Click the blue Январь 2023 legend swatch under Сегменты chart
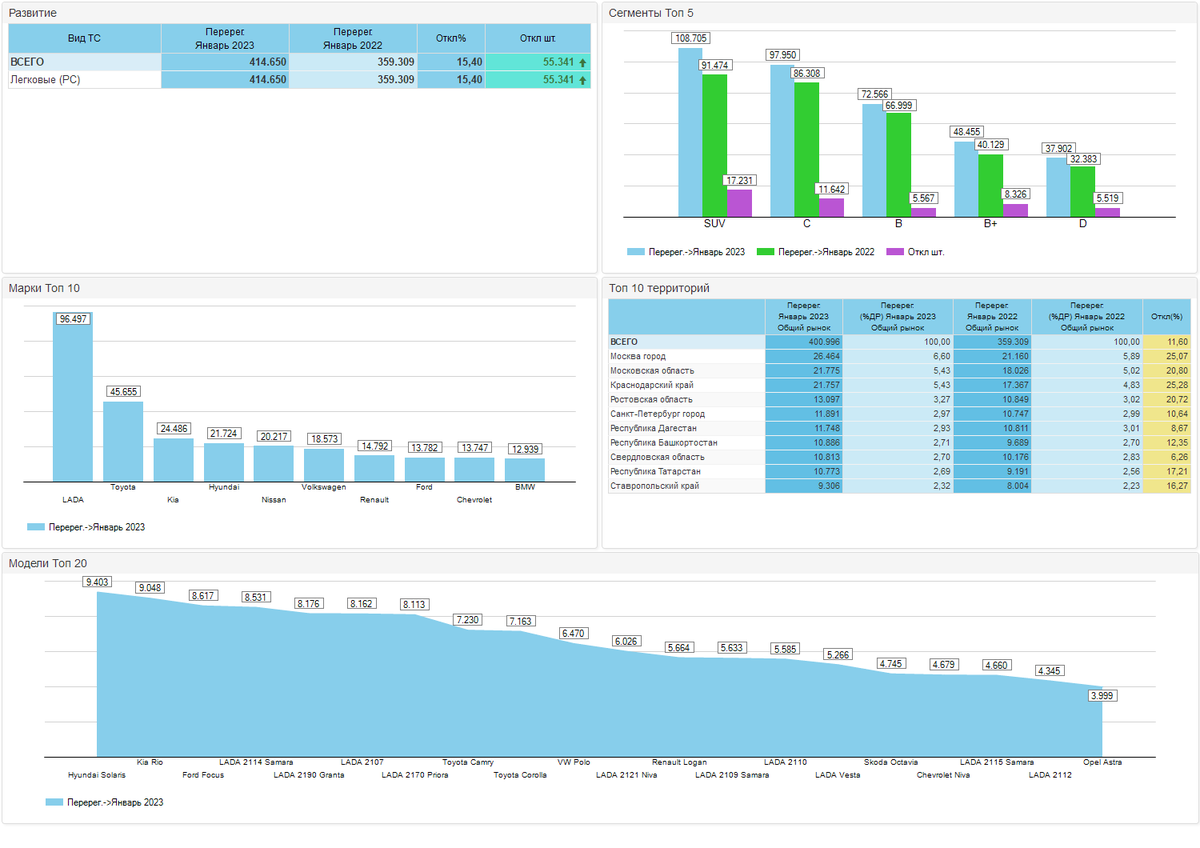Screen dimensions: 1200x848 click(x=635, y=252)
